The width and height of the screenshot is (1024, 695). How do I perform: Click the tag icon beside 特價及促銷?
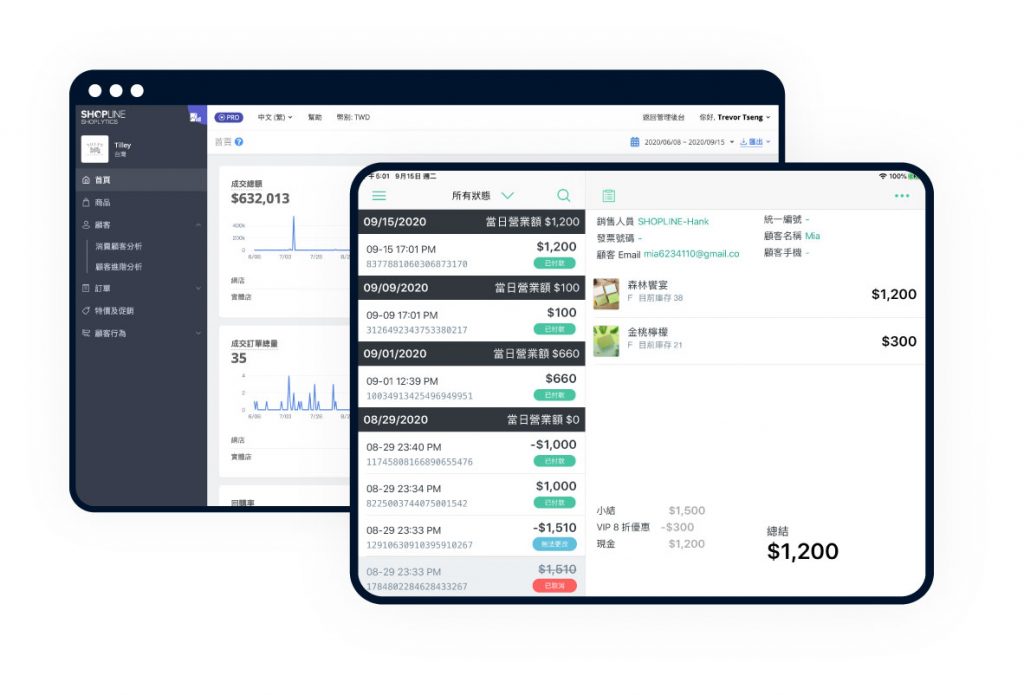point(86,311)
